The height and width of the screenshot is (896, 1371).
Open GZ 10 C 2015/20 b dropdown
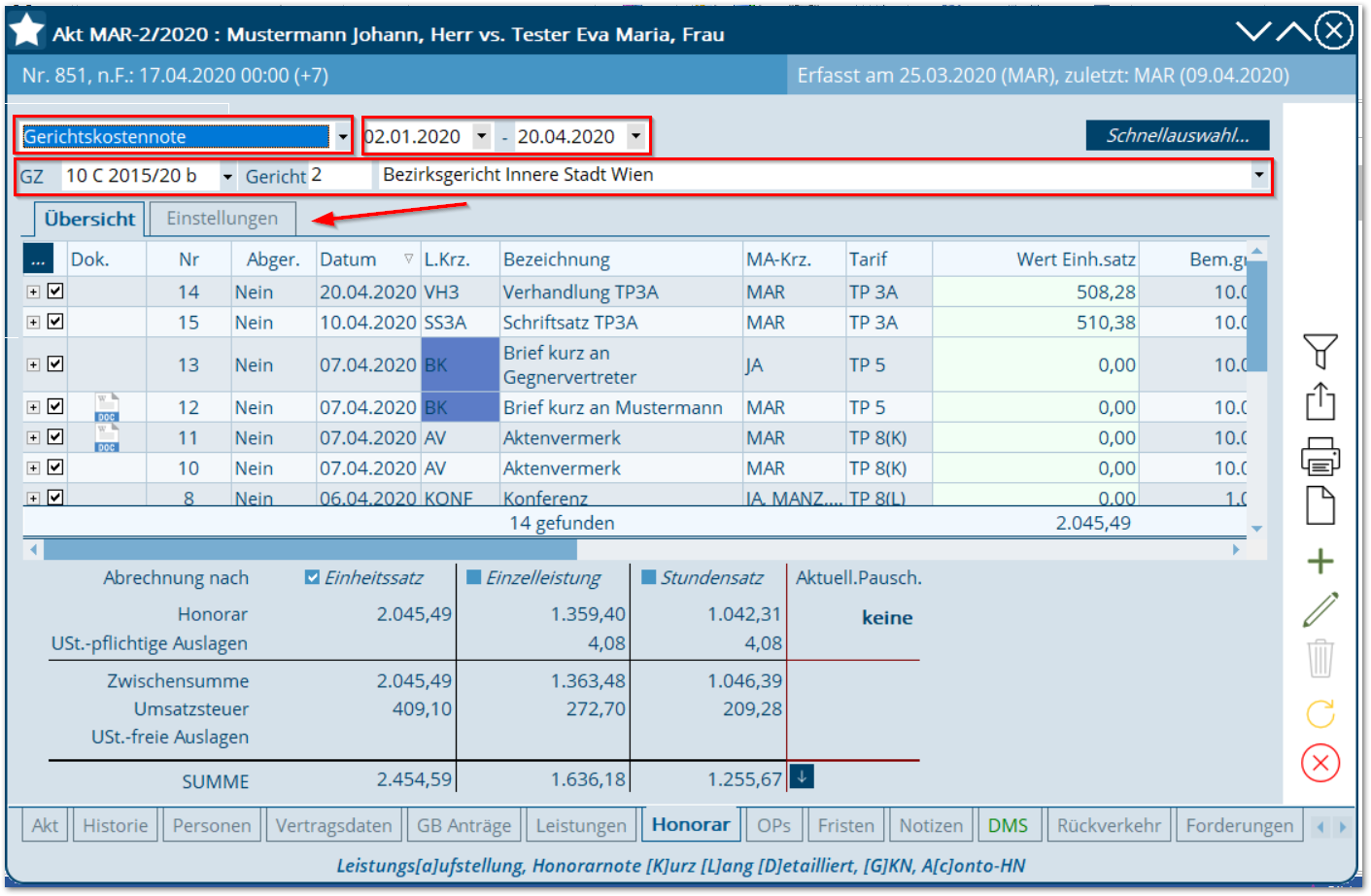coord(227,176)
